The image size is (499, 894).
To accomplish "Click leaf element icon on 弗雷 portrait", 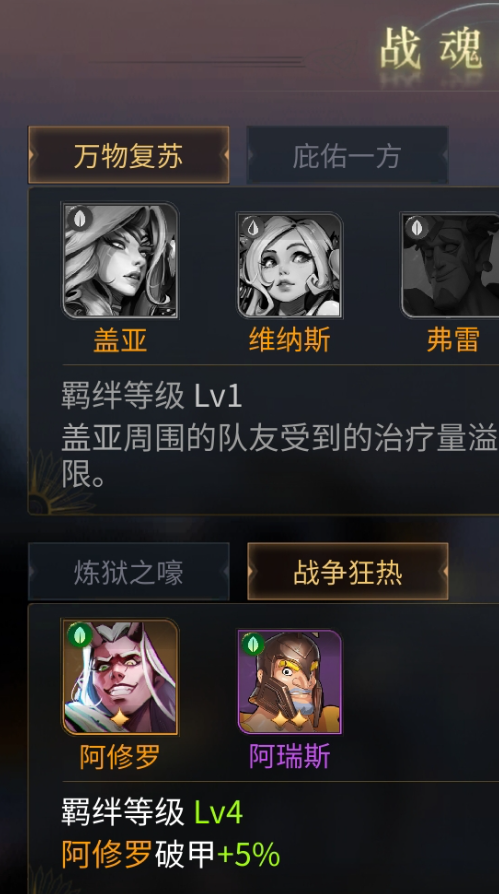I will click(416, 227).
